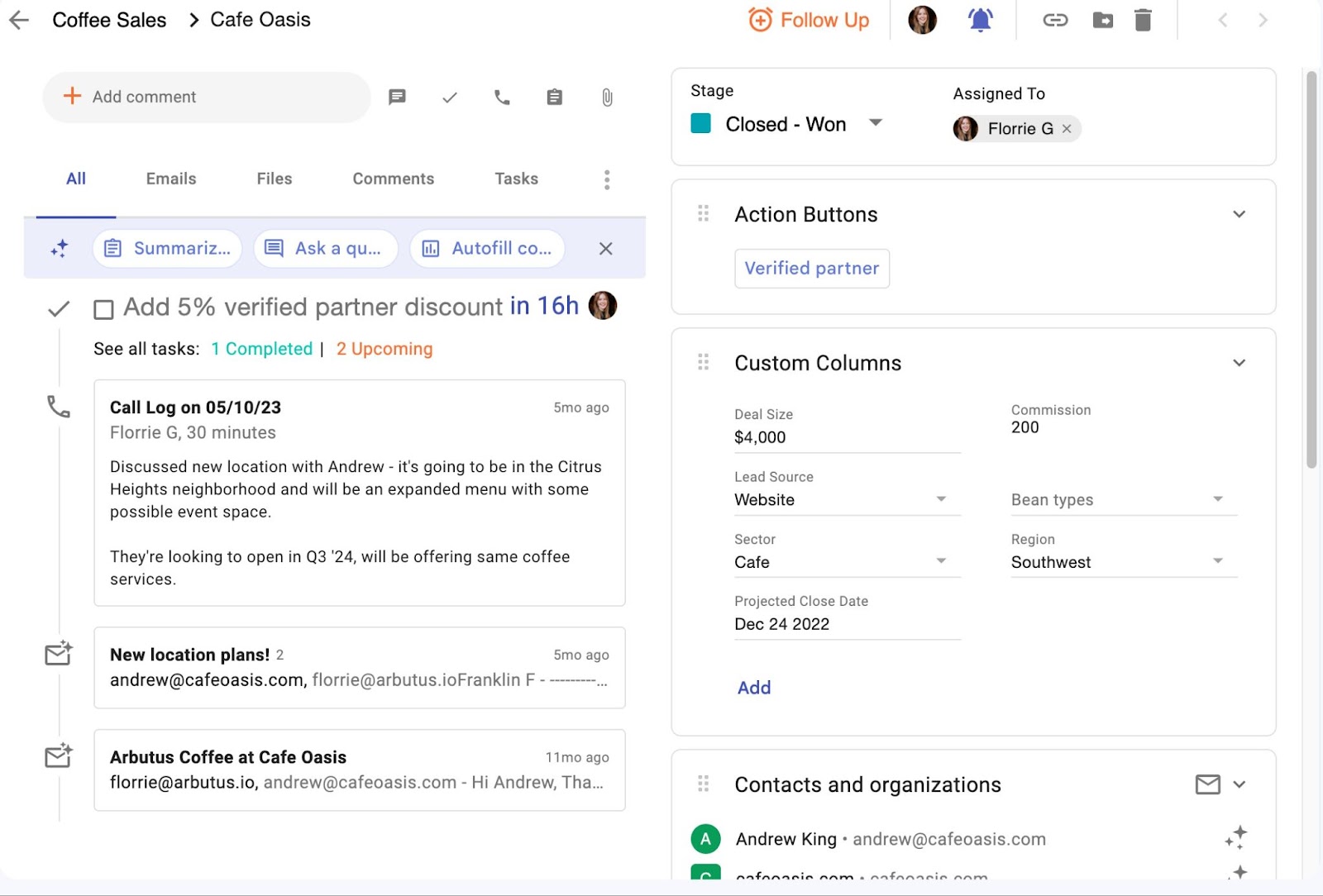
Task: Collapse Contacts and organizations section
Action: (1239, 784)
